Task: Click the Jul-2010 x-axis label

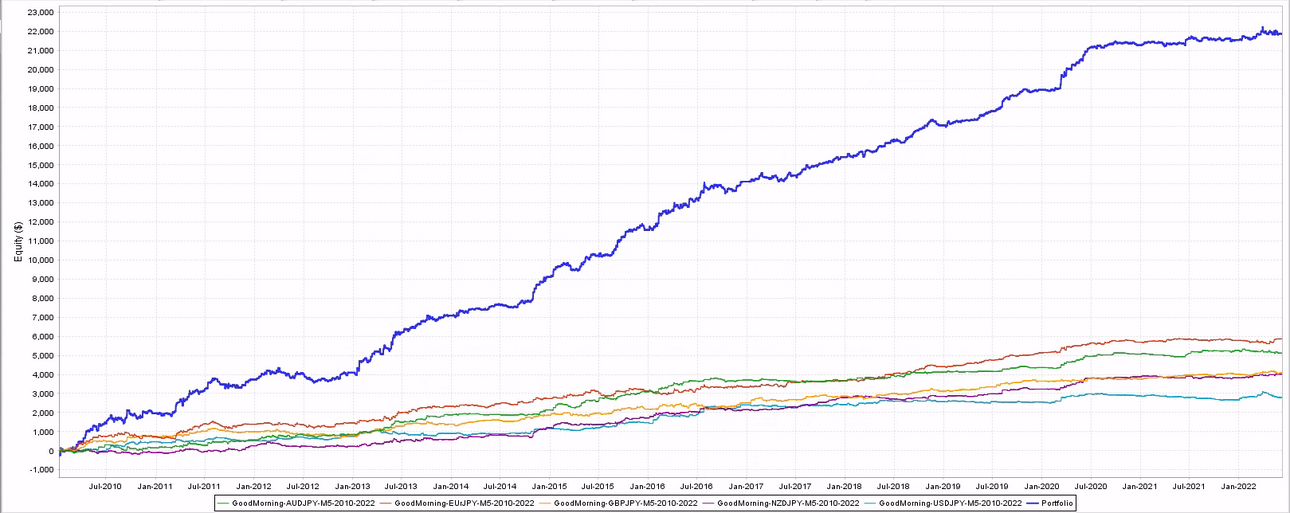Action: coord(106,487)
